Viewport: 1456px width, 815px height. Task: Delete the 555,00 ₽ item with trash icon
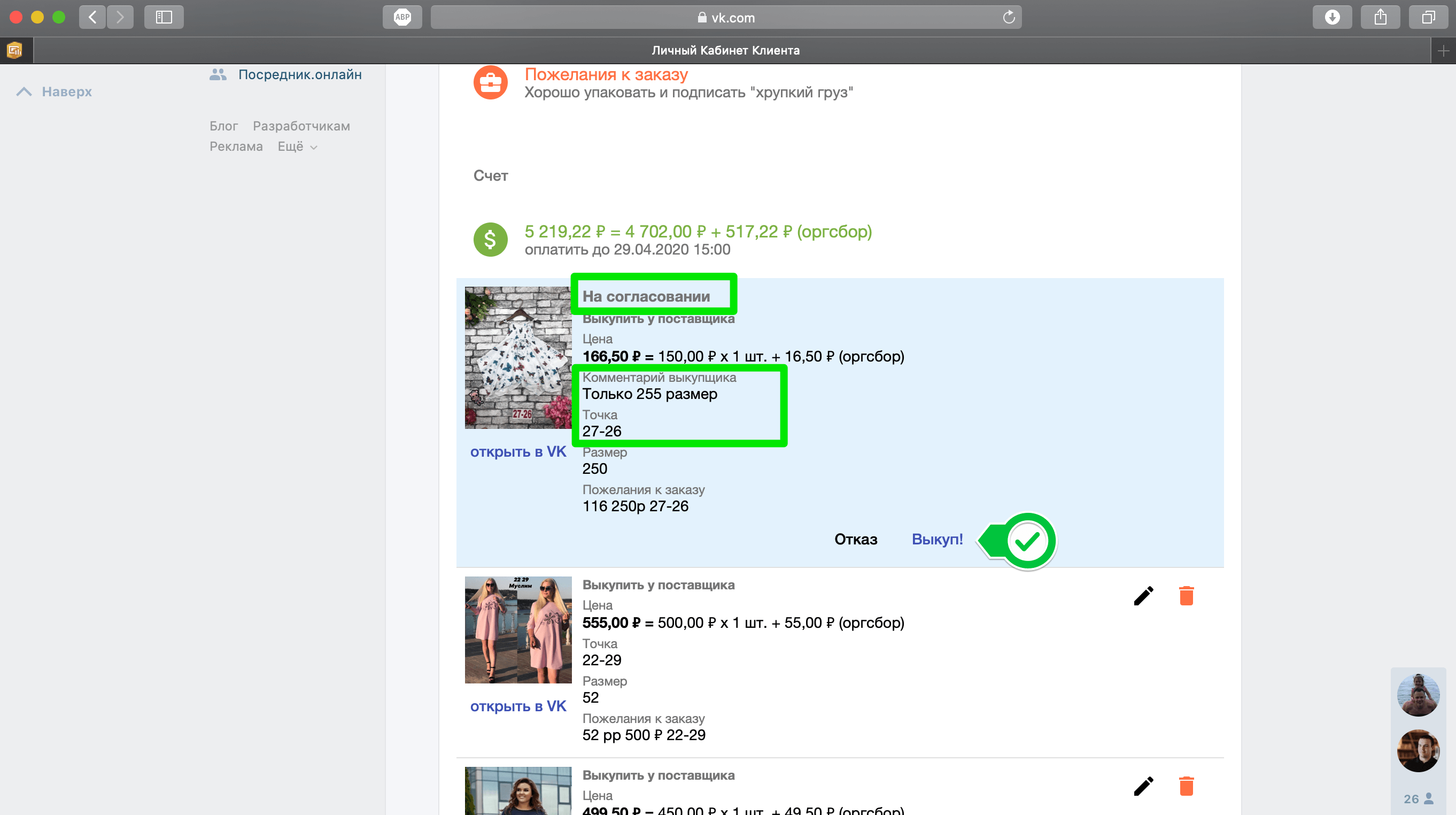[x=1186, y=596]
